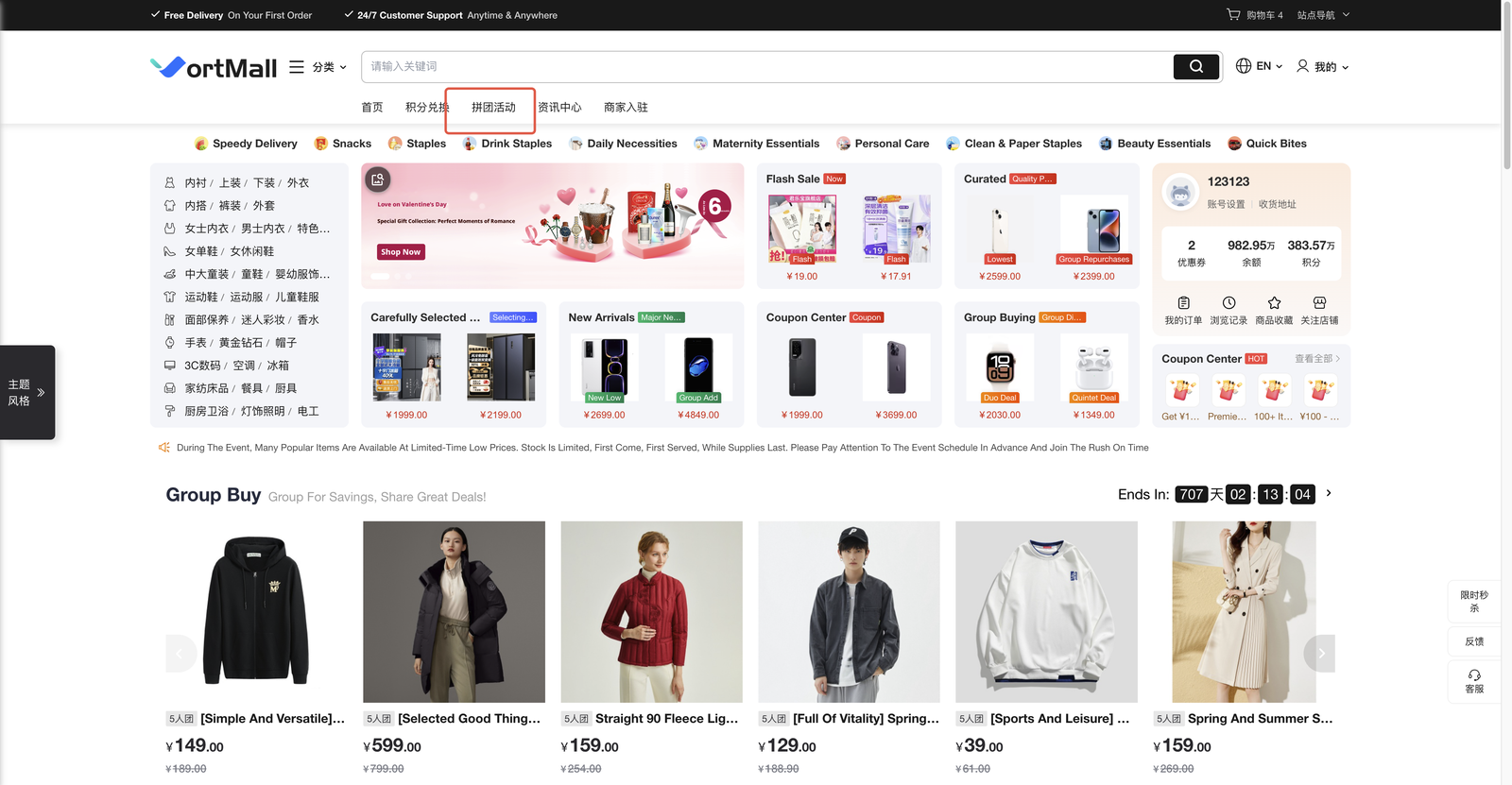The width and height of the screenshot is (1512, 785).
Task: Open product favorites star icon
Action: point(1274,303)
